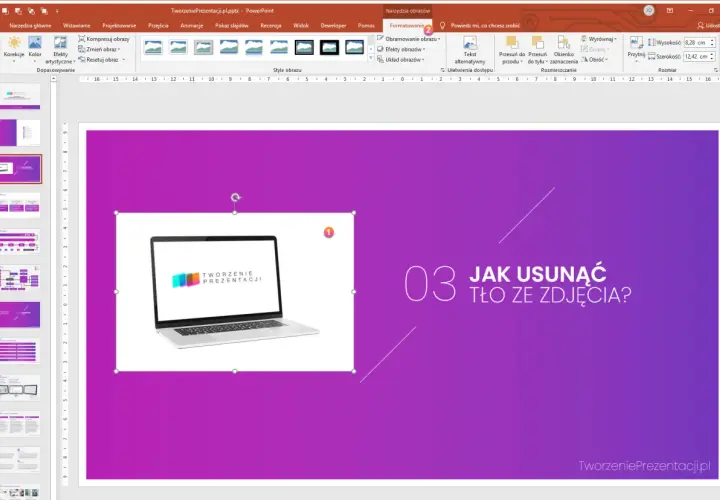Apply the gray metal frame picture style
The image size is (720, 500).
coord(203,47)
